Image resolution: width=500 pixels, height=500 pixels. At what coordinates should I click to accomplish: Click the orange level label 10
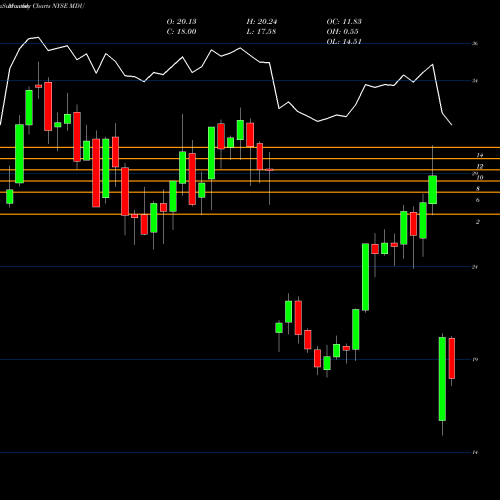click(x=480, y=177)
